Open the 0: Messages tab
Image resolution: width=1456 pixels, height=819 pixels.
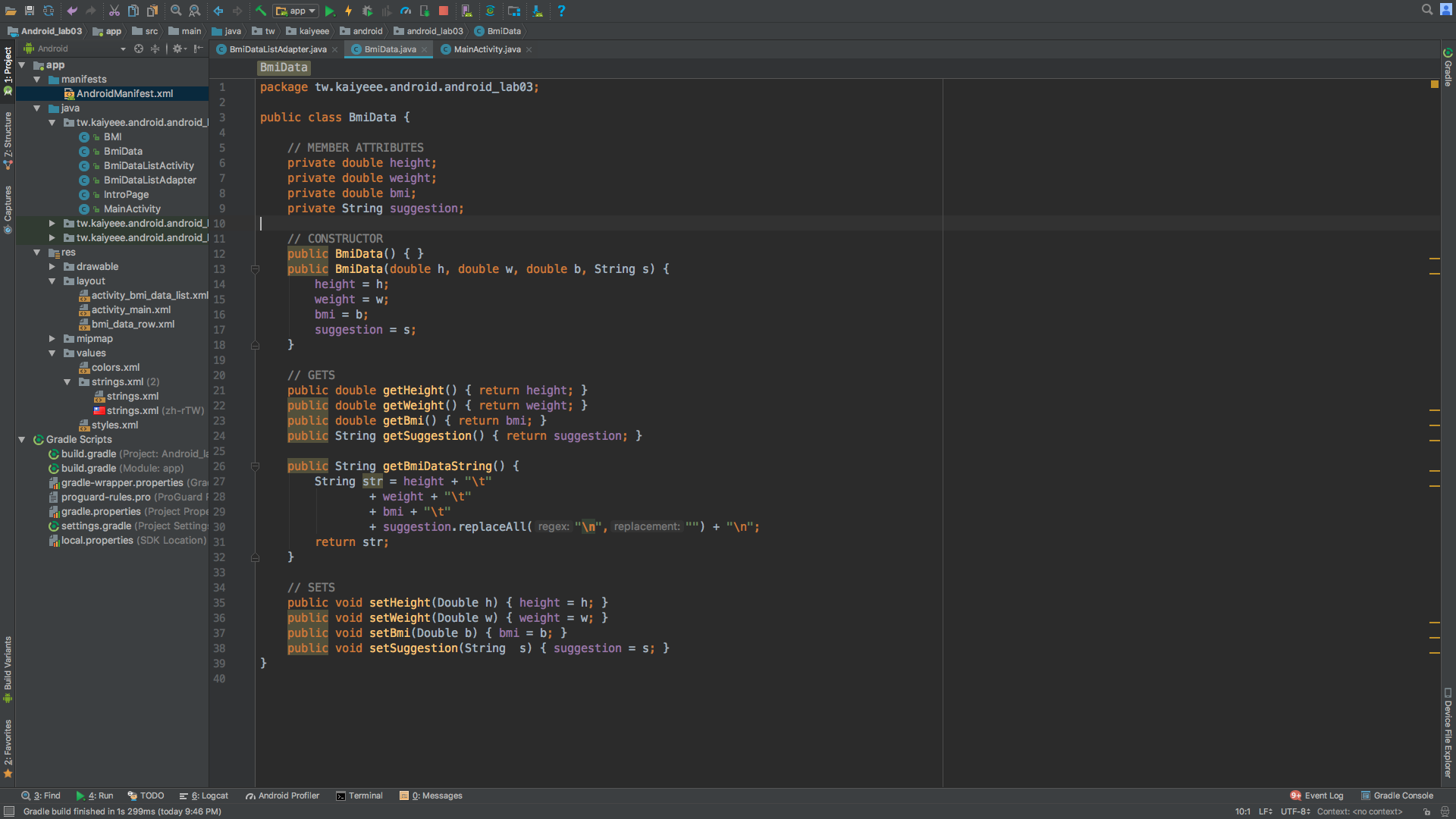click(431, 795)
